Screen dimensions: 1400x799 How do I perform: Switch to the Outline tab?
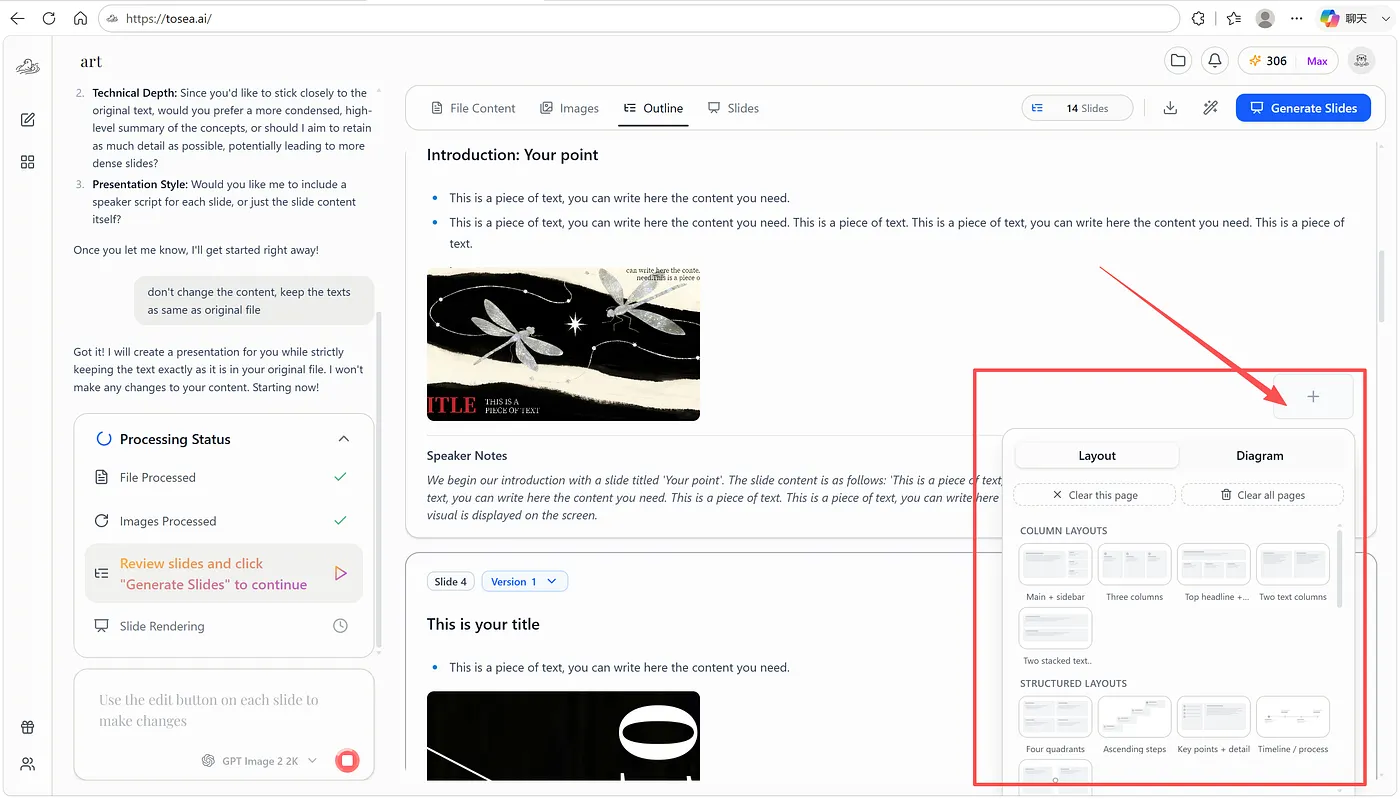click(x=653, y=108)
